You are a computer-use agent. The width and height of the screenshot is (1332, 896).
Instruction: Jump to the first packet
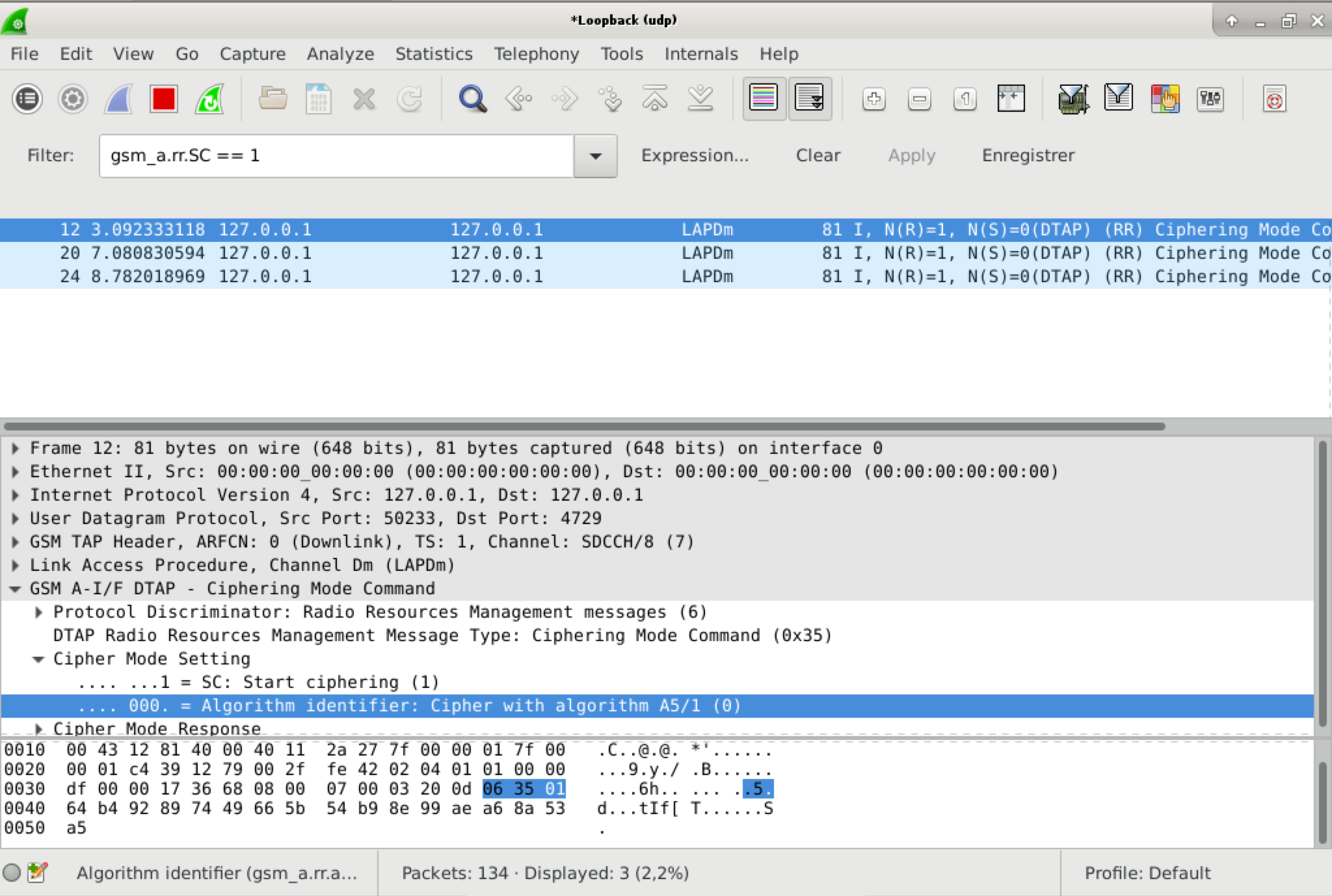pos(655,99)
